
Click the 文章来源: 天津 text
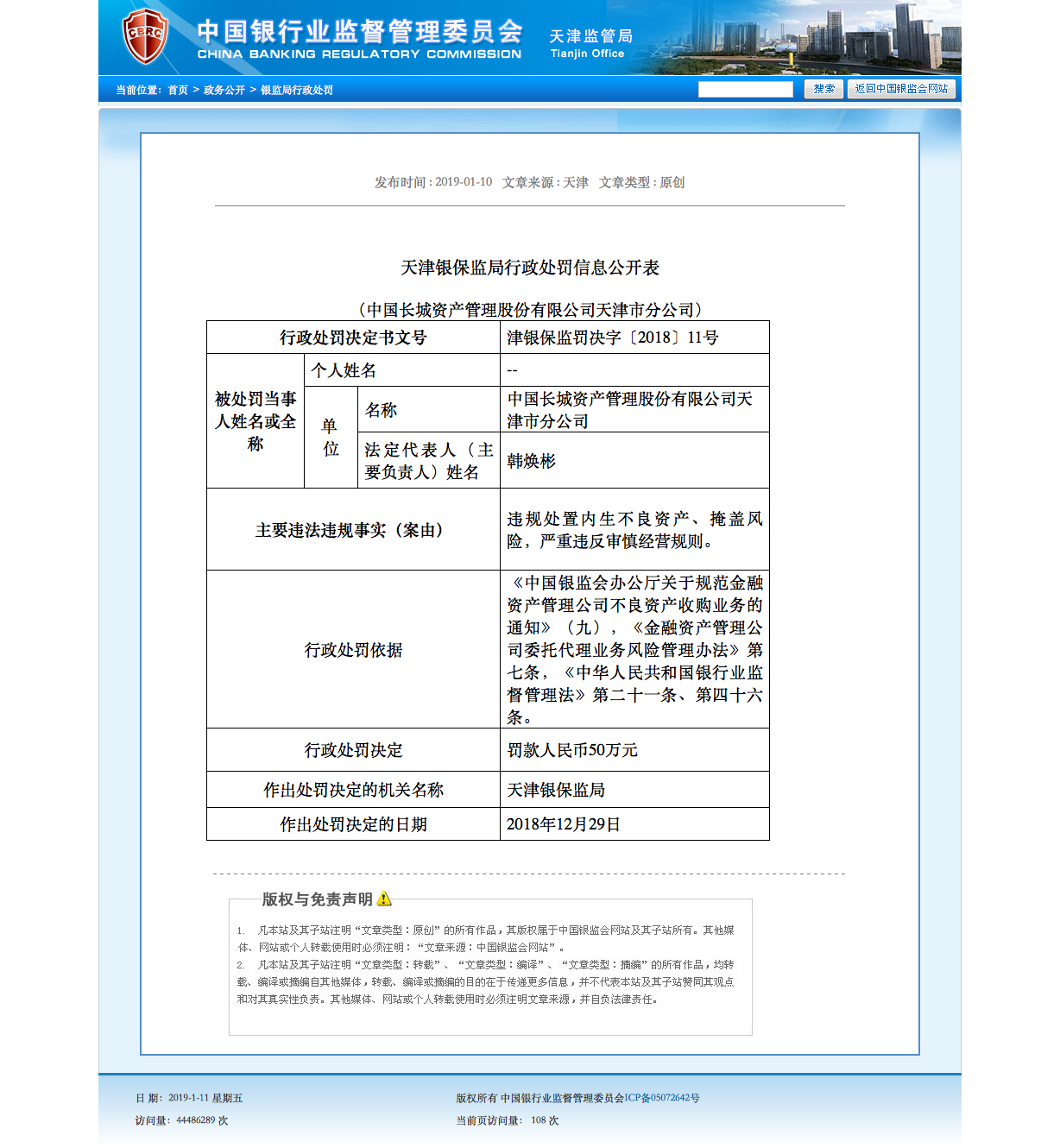click(x=546, y=182)
